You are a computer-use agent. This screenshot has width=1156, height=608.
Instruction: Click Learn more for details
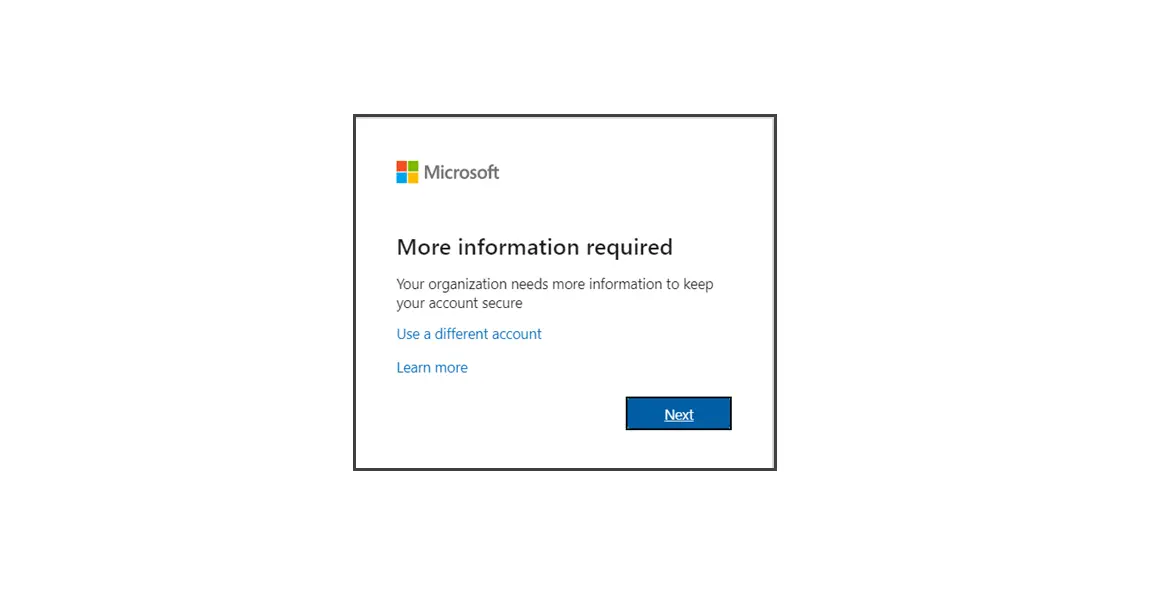pos(432,367)
